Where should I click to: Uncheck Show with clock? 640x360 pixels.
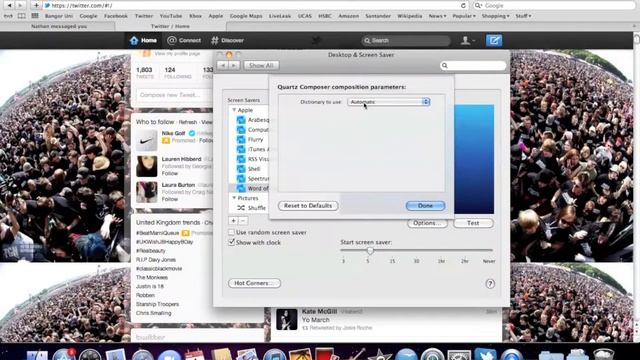[x=231, y=242]
